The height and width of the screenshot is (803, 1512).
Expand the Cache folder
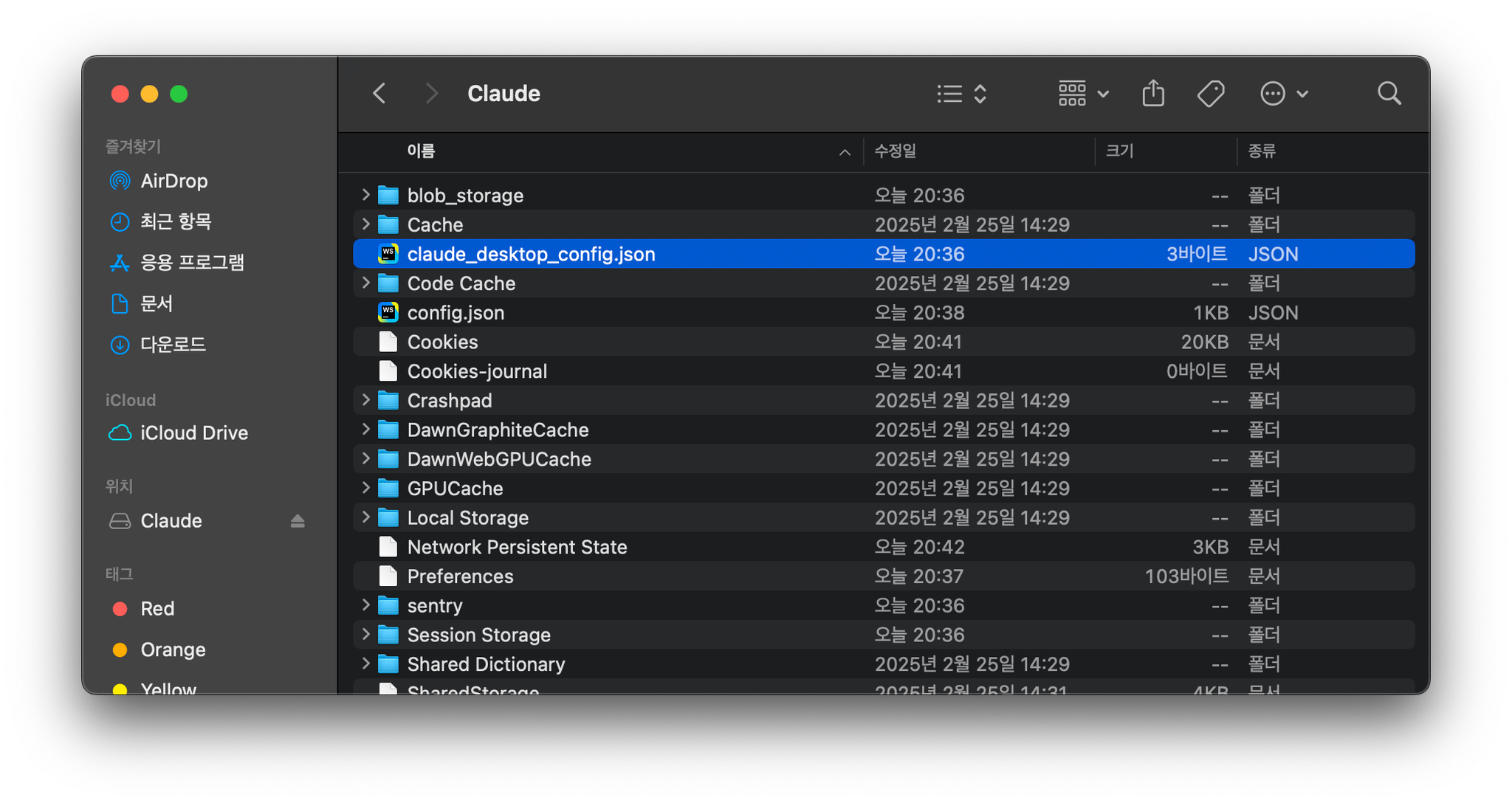pyautogui.click(x=365, y=224)
